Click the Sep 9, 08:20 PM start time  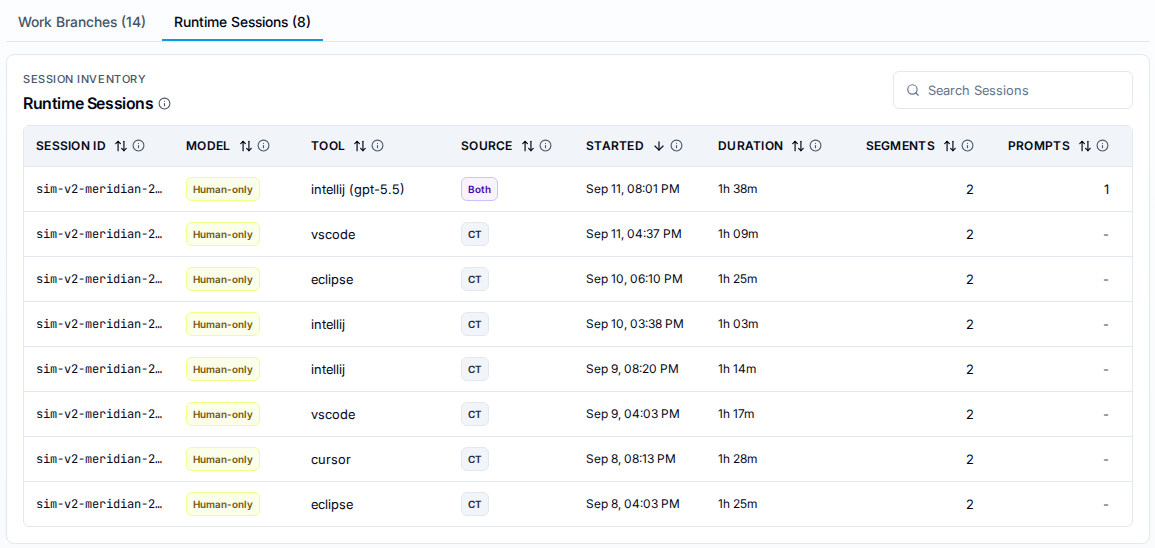[x=632, y=369]
